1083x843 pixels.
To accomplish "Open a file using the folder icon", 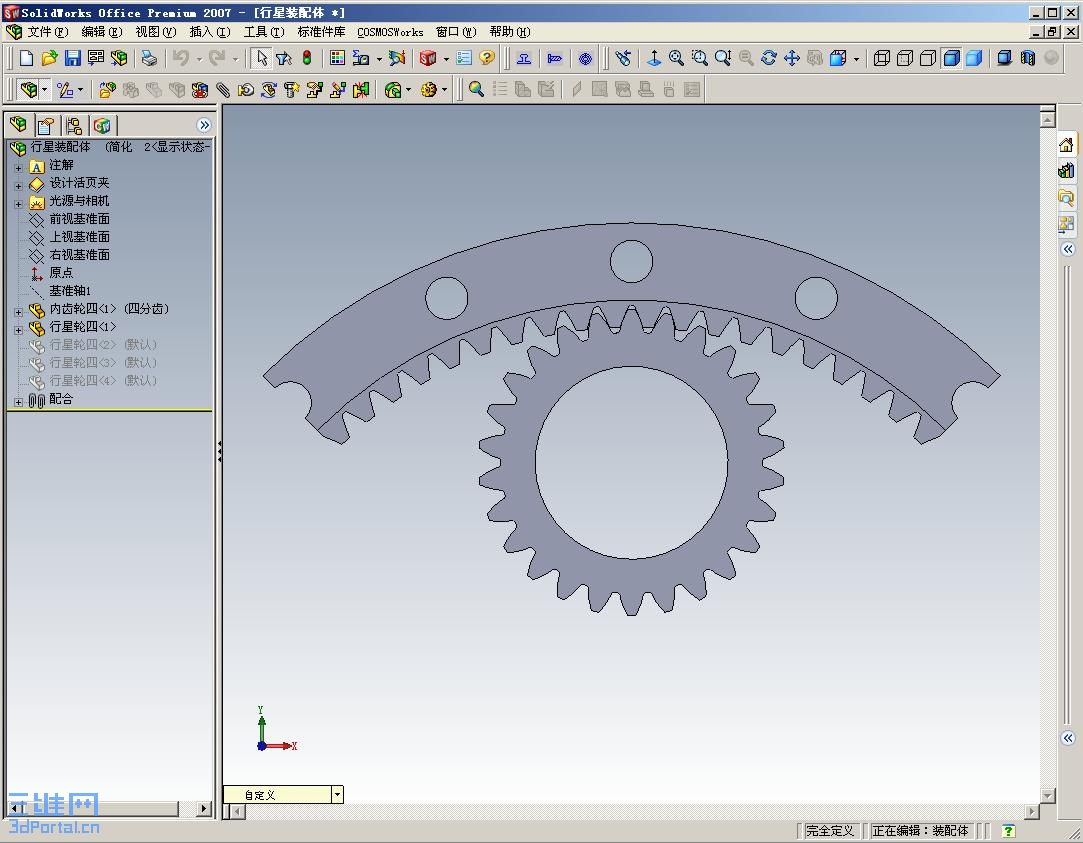I will (49, 58).
